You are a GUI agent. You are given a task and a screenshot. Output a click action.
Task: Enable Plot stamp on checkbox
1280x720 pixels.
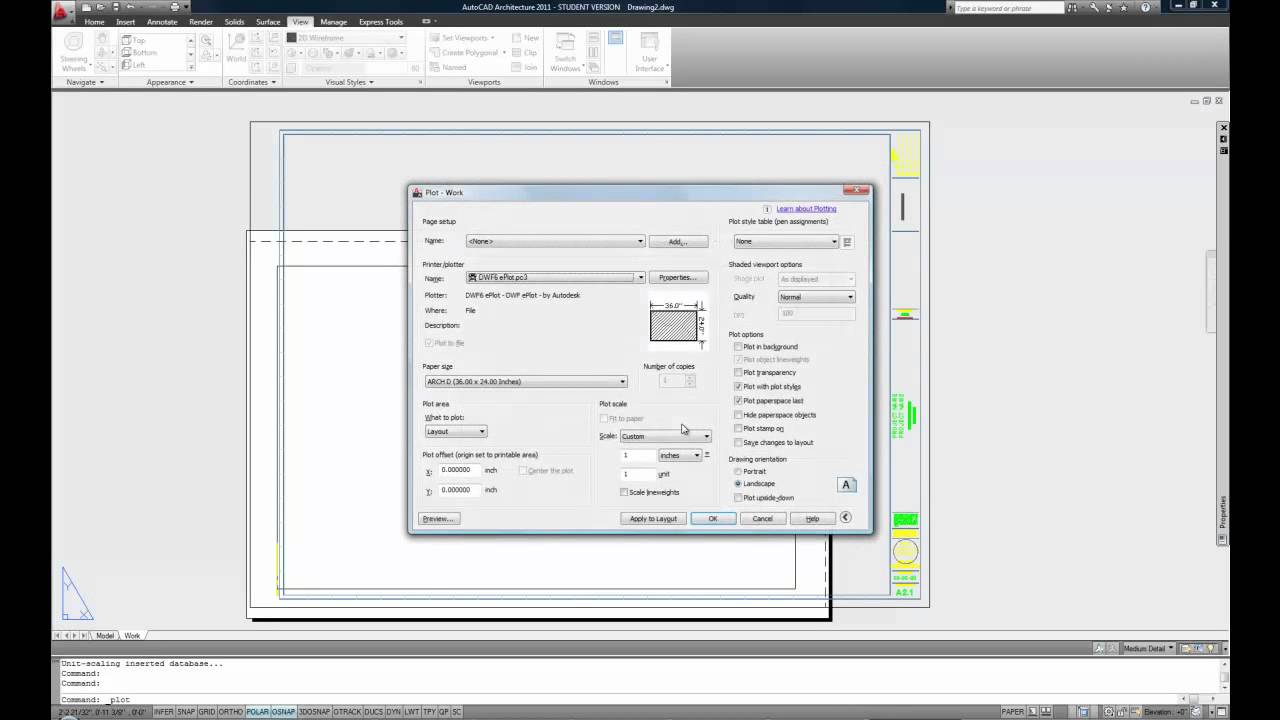coord(738,429)
